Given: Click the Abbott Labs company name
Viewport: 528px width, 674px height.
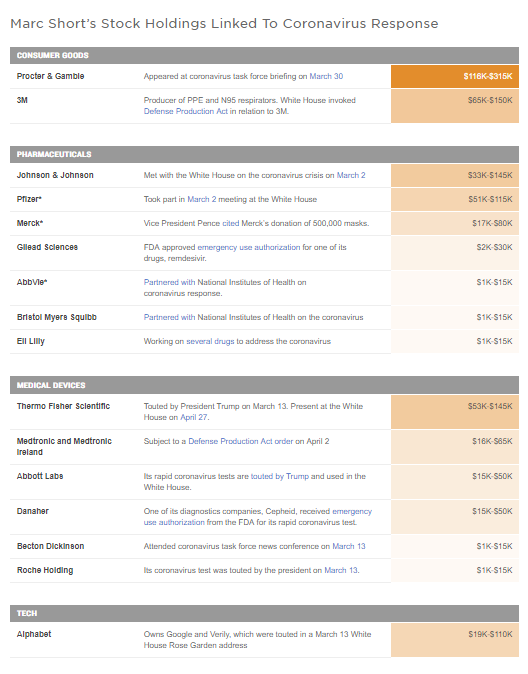Looking at the screenshot, I should pyautogui.click(x=40, y=476).
